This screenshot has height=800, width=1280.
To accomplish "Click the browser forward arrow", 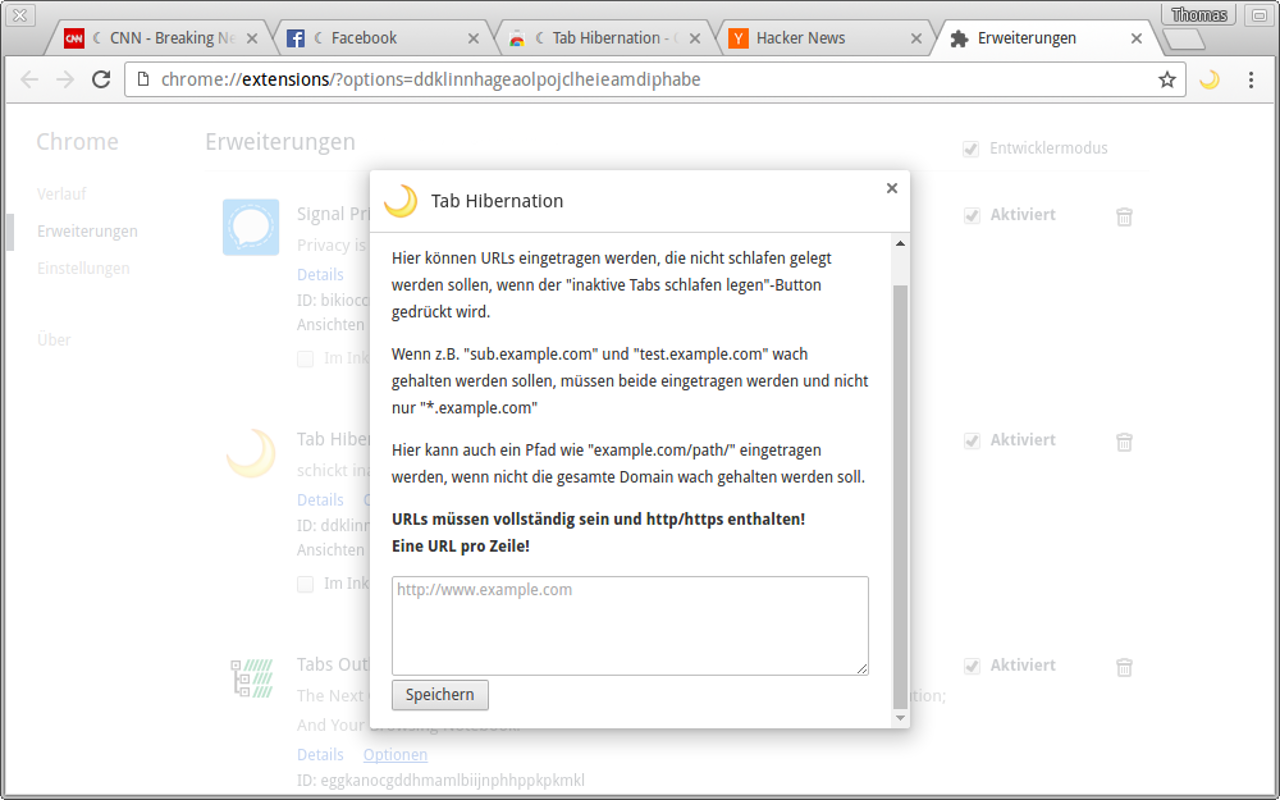I will tap(65, 80).
